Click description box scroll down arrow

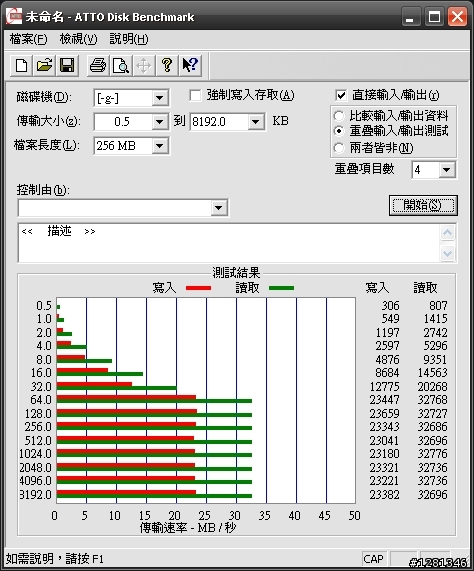(x=447, y=253)
